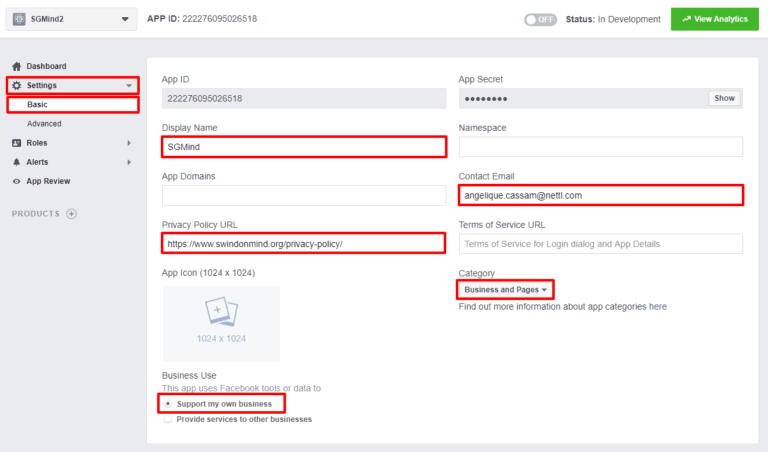Open the App Review menu item
The width and height of the screenshot is (768, 452).
pos(48,181)
